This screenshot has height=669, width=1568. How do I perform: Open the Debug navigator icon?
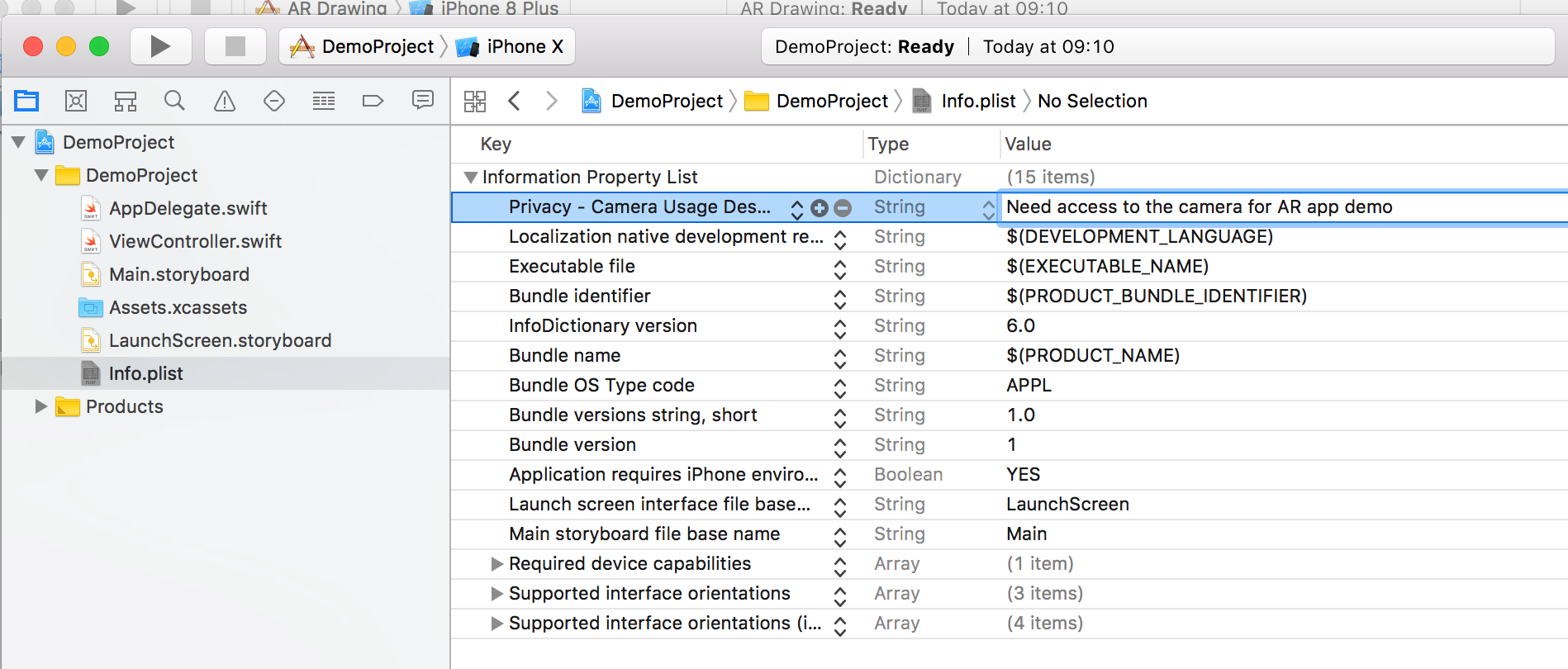(x=324, y=101)
